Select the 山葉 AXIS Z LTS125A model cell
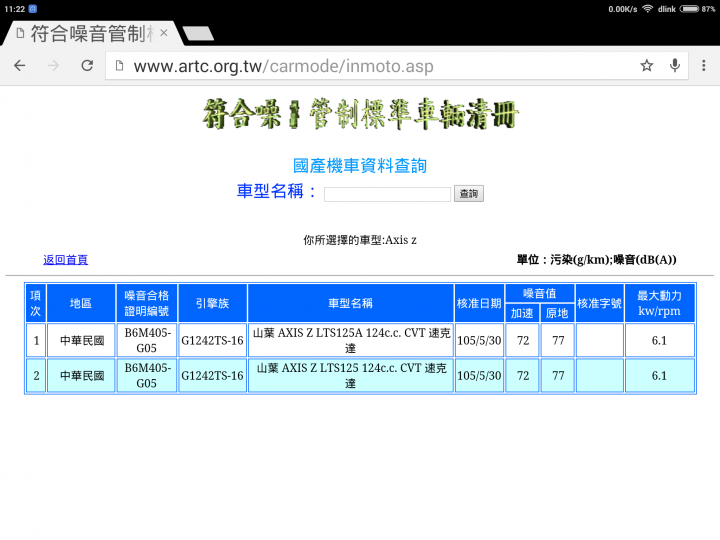The image size is (720, 540). (x=350, y=340)
